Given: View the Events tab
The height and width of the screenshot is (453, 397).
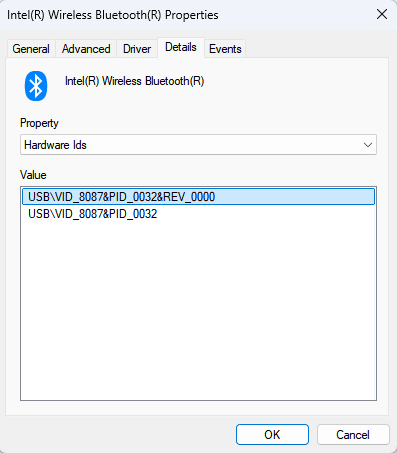Looking at the screenshot, I should (225, 49).
